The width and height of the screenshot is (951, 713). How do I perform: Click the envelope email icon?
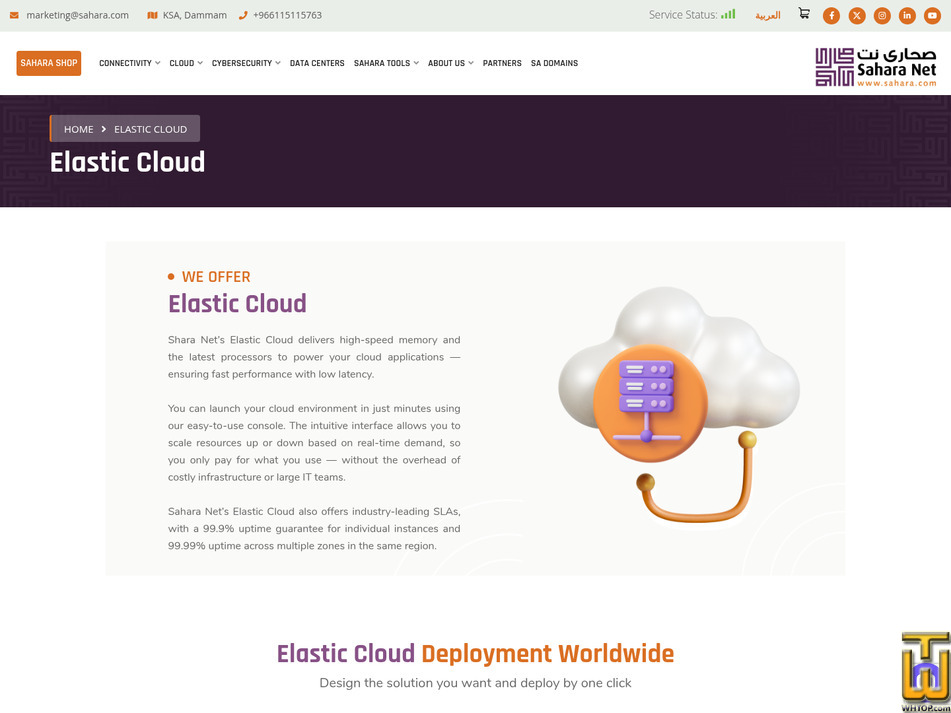point(14,15)
